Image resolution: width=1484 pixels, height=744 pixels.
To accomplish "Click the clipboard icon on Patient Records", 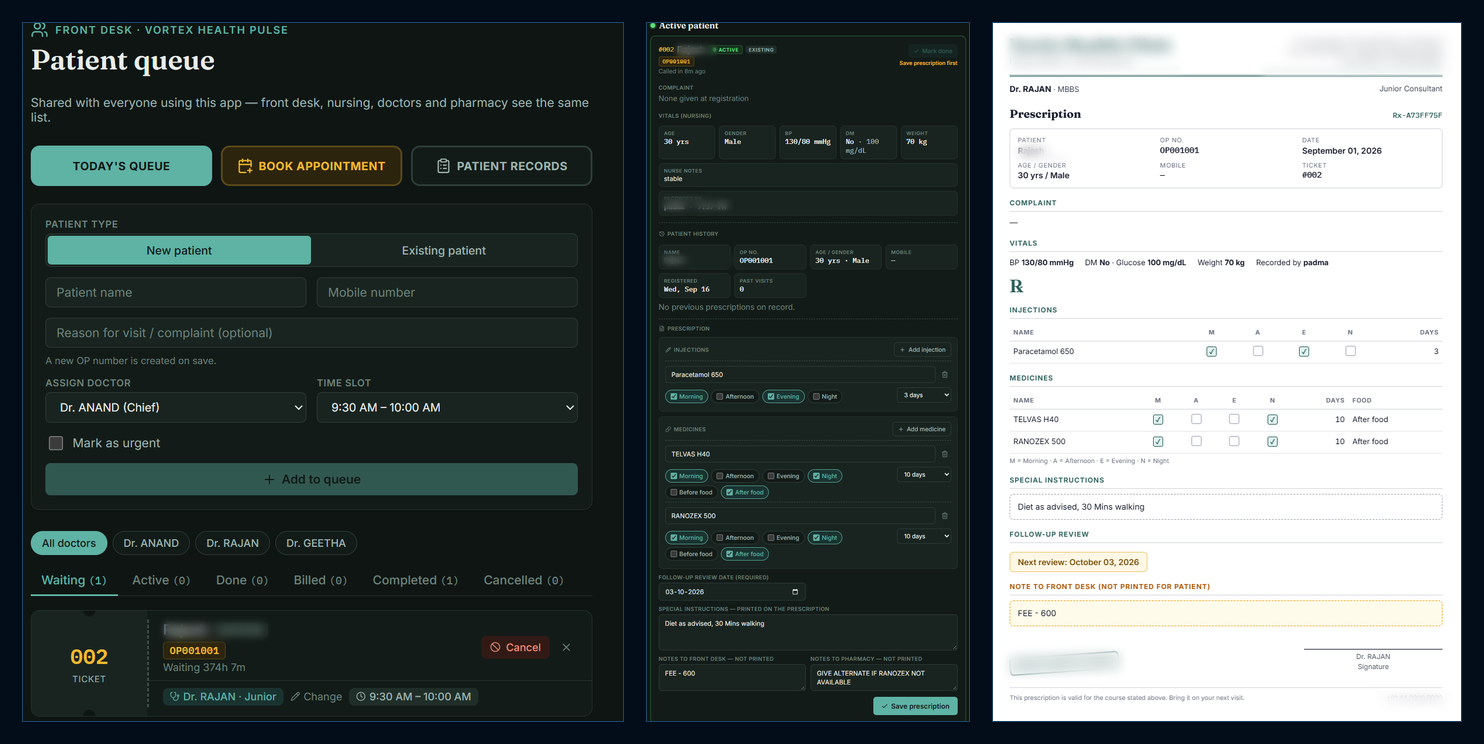I will [x=443, y=166].
